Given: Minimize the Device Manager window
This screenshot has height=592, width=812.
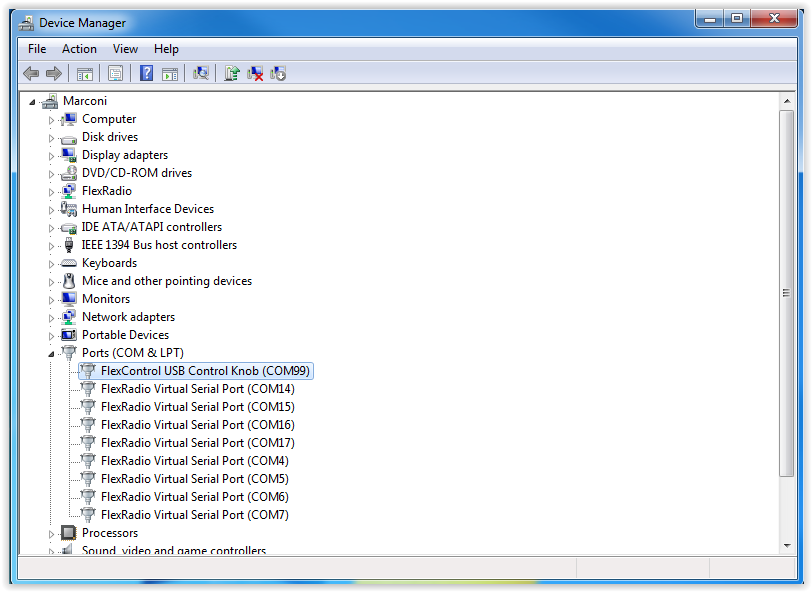Looking at the screenshot, I should 709,19.
